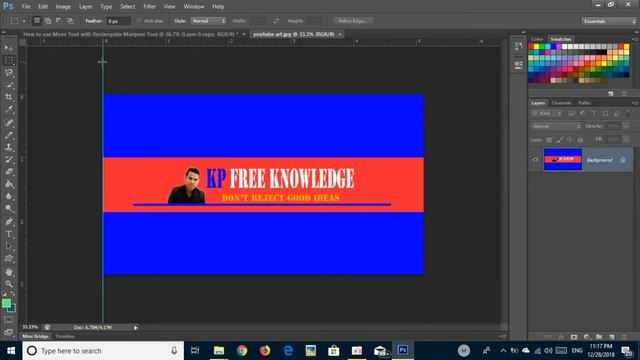Click the Refine Edge button
Image resolution: width=640 pixels, height=360 pixels.
tap(353, 21)
